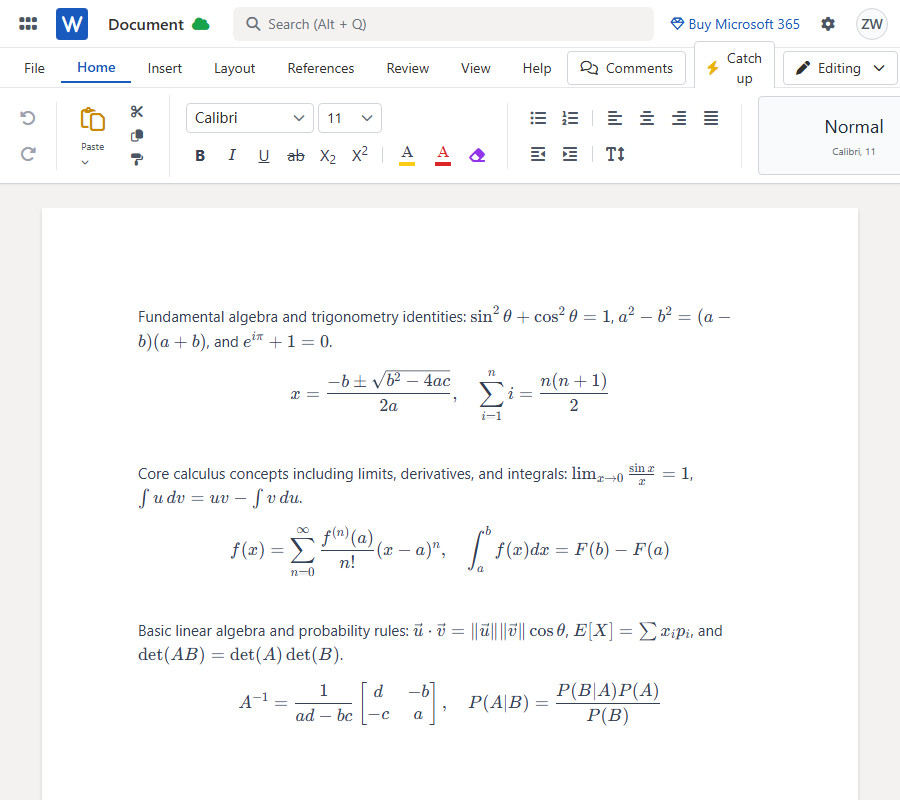
Task: Open the File menu
Action: click(34, 68)
